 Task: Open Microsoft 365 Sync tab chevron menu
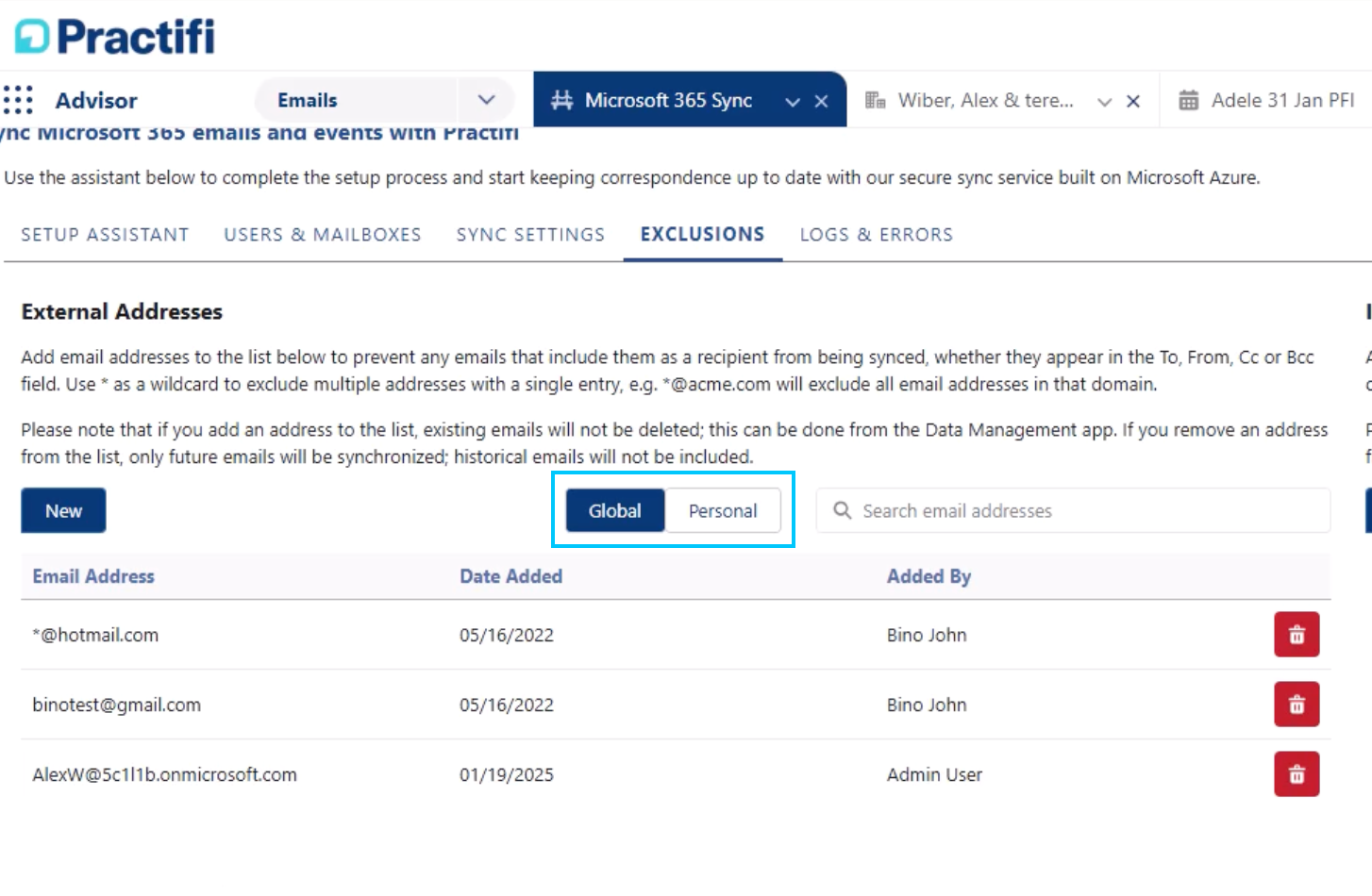(793, 101)
